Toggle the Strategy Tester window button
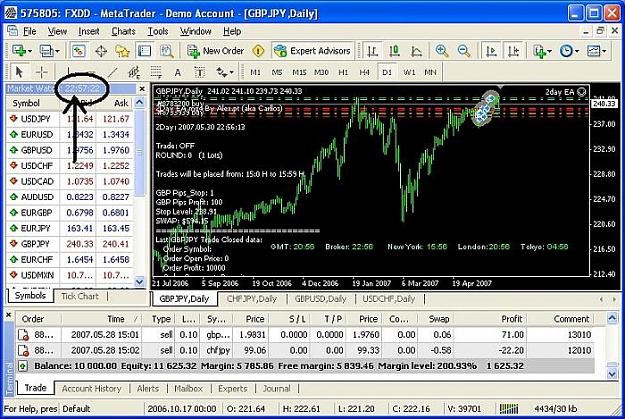 pos(166,51)
